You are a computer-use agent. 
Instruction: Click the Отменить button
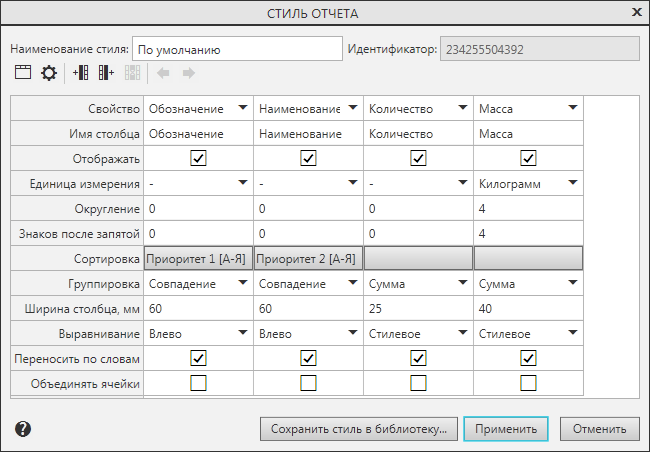pyautogui.click(x=599, y=429)
